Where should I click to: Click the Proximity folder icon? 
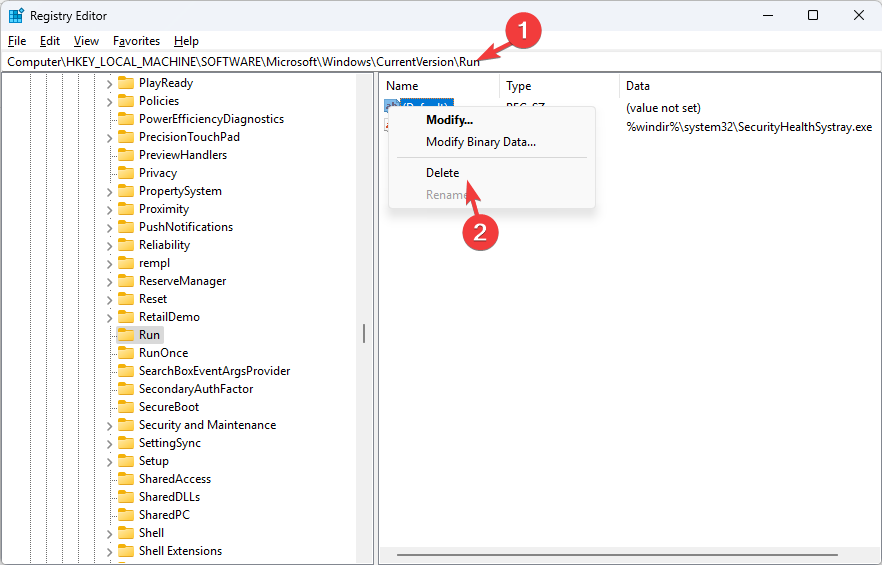(x=126, y=209)
